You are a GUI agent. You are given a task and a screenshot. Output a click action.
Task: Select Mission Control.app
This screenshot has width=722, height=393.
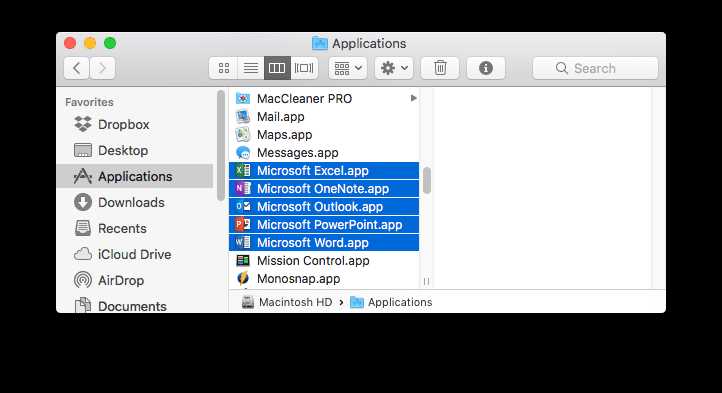[324, 260]
